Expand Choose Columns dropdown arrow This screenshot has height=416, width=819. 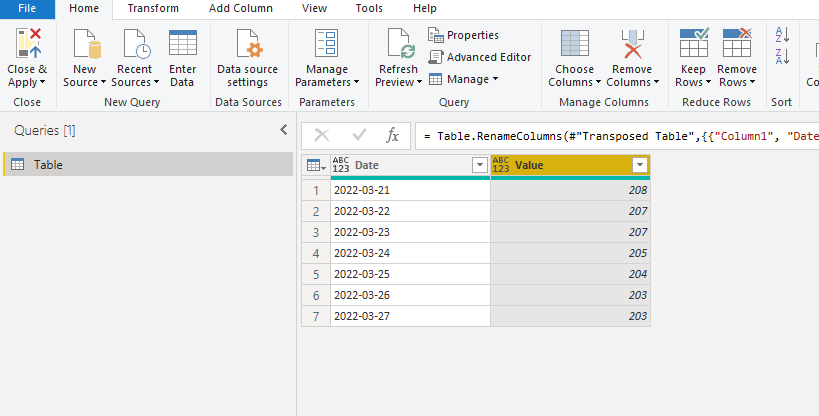pos(598,83)
